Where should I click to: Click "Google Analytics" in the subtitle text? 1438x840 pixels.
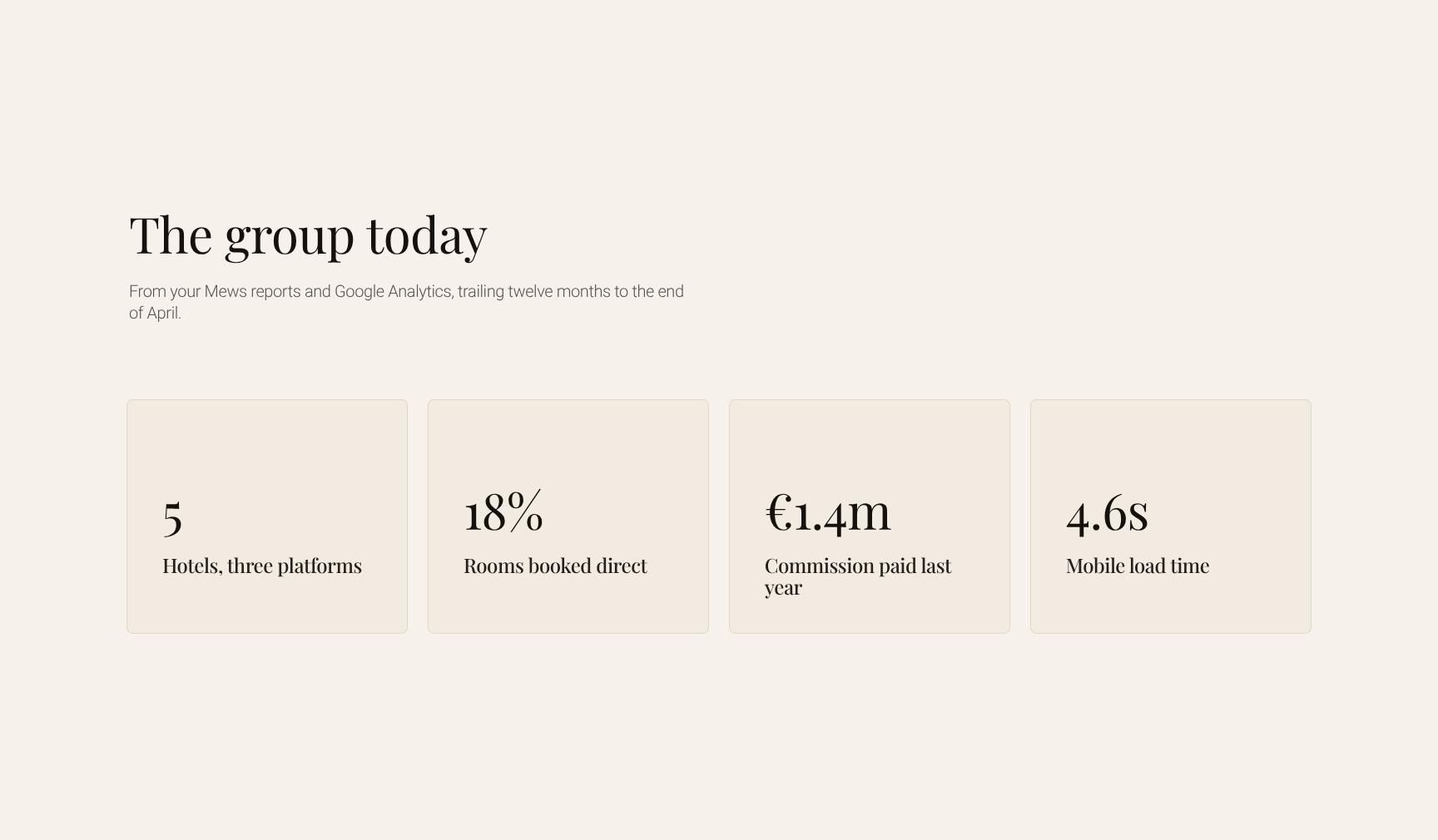(394, 292)
